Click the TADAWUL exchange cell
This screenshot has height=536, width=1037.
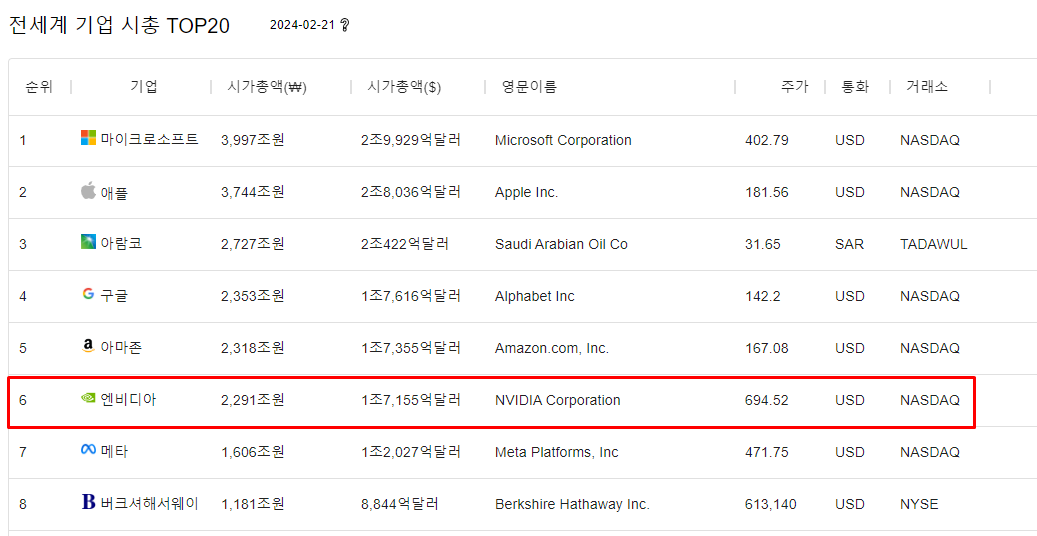tap(934, 244)
